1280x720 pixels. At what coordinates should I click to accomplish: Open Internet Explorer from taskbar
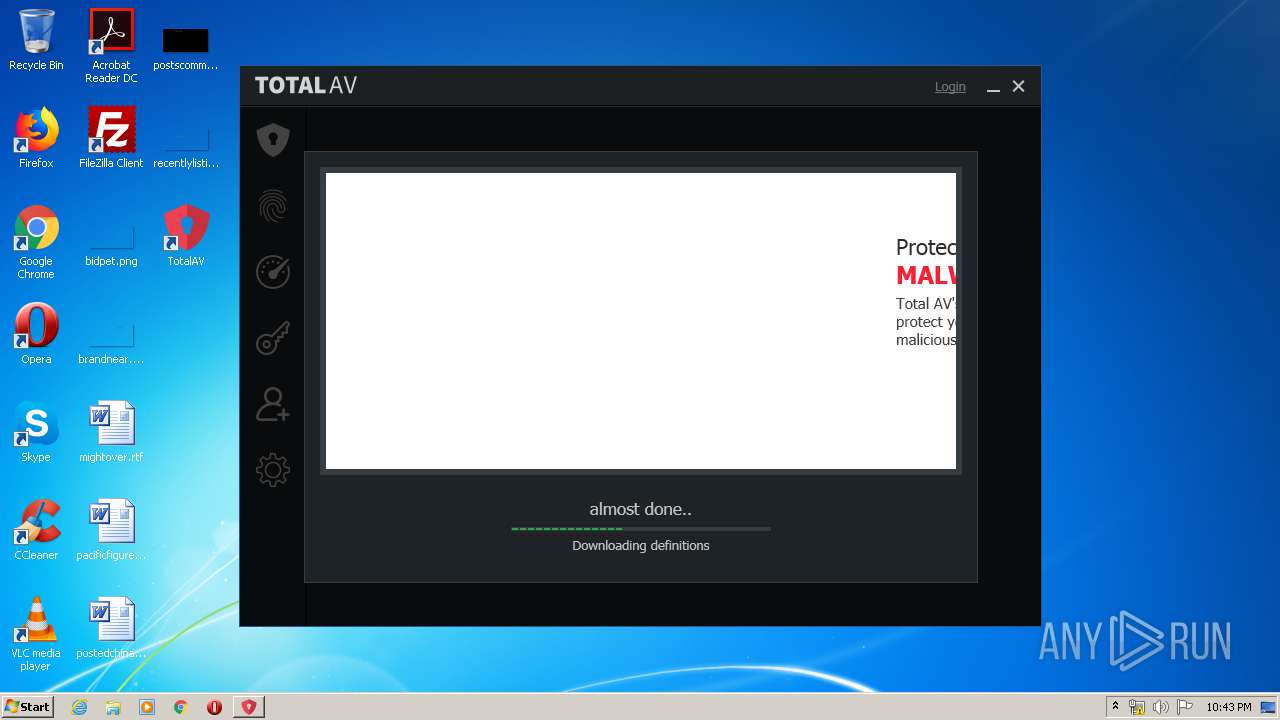79,707
